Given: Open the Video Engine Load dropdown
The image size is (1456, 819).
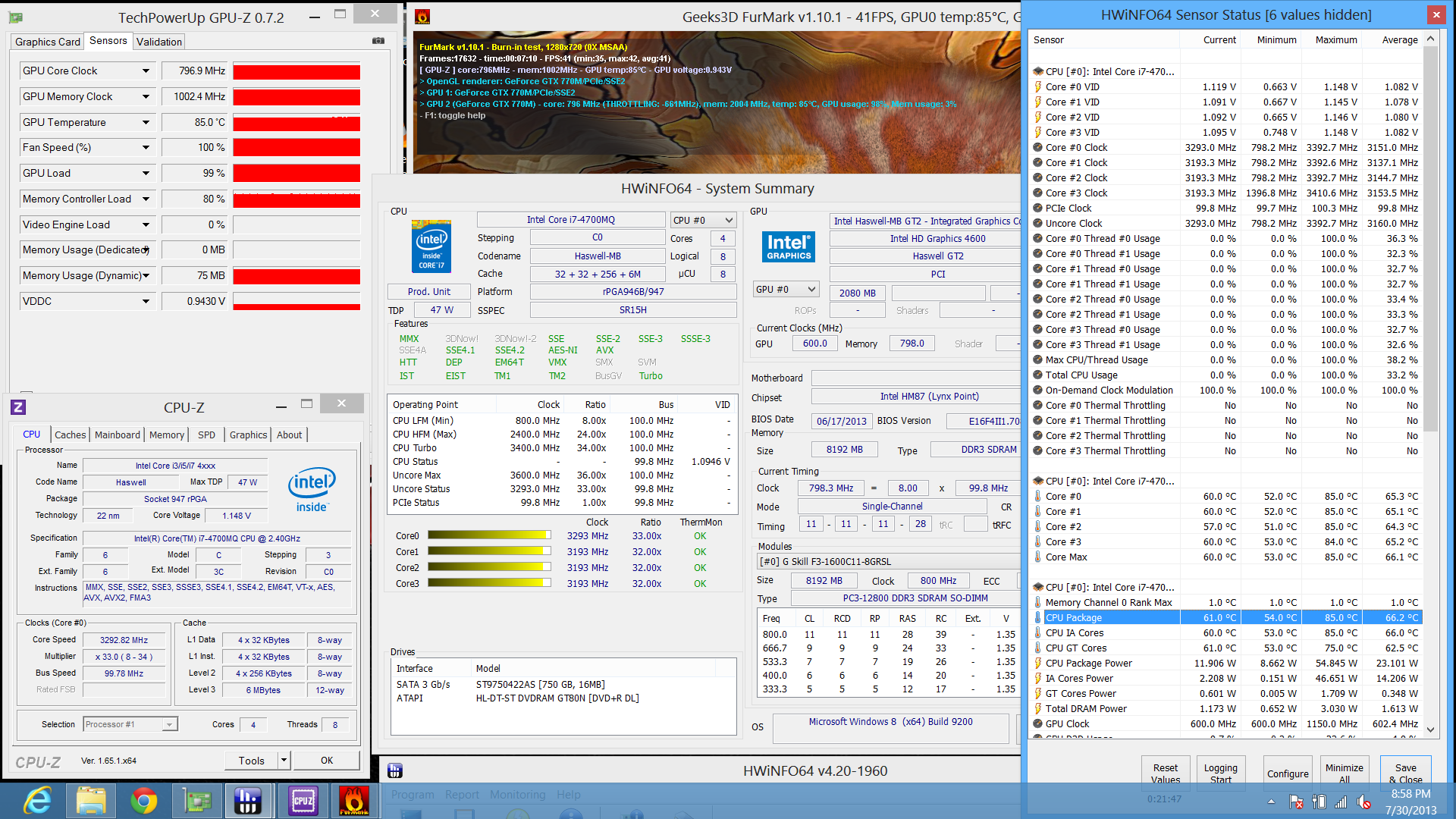Looking at the screenshot, I should point(146,224).
